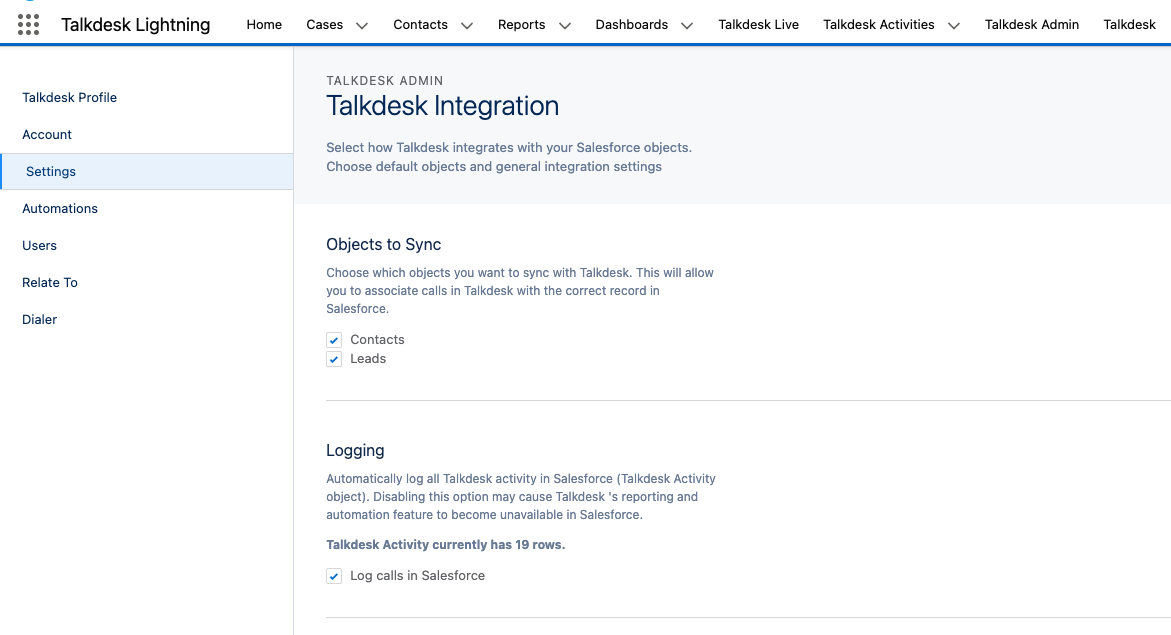Open the Contacts navigation tab
The height and width of the screenshot is (635, 1171).
point(420,25)
